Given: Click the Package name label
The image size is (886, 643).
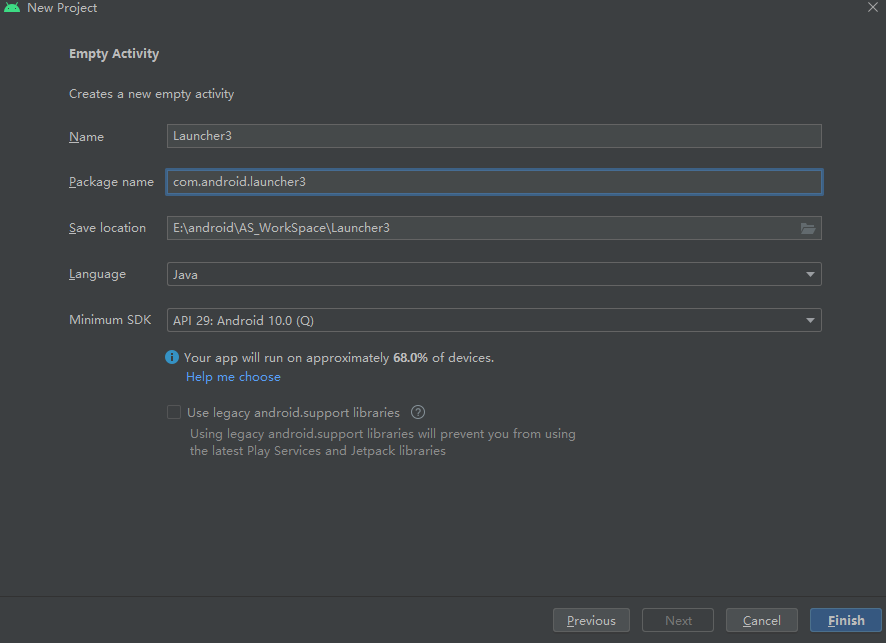Looking at the screenshot, I should 111,182.
